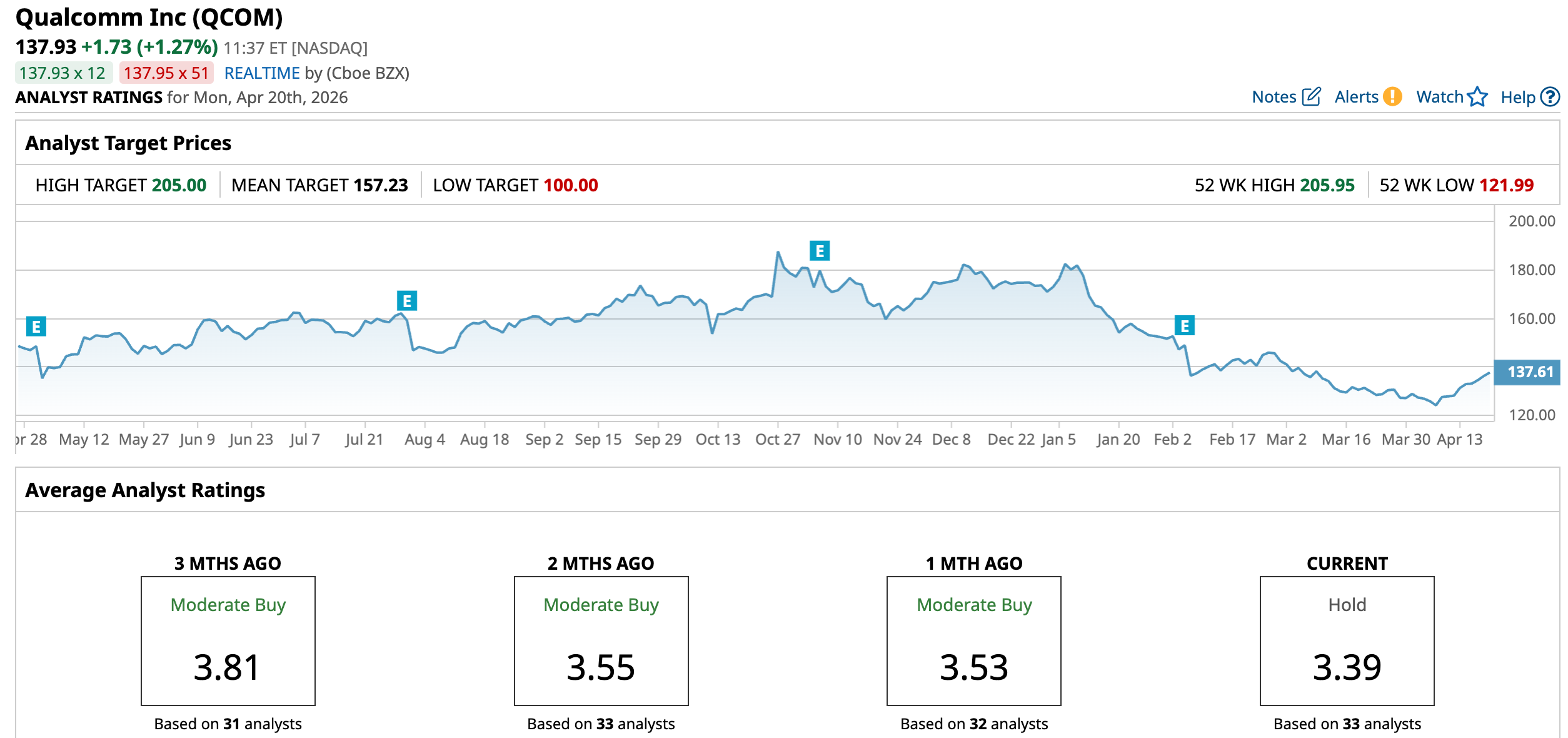
Task: Click the REALTIME quote link
Action: click(x=262, y=73)
